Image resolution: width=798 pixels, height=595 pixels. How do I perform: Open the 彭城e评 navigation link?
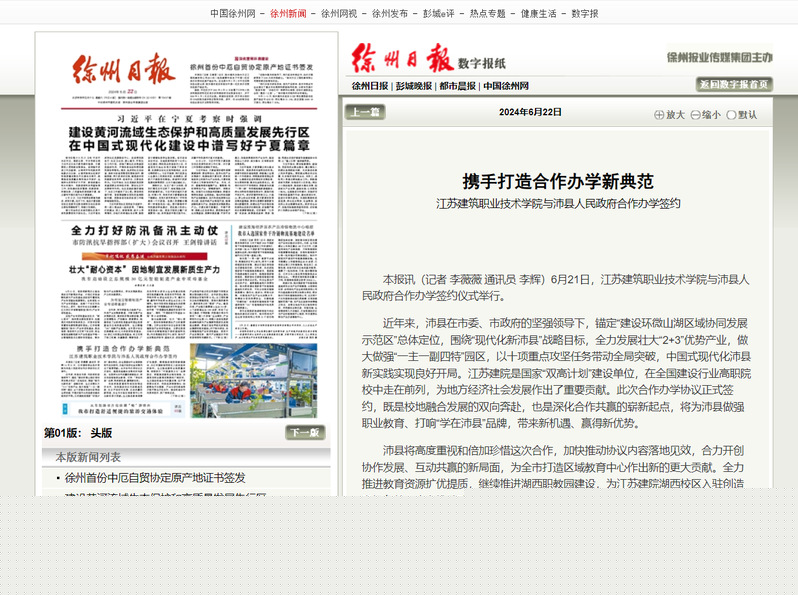[439, 14]
